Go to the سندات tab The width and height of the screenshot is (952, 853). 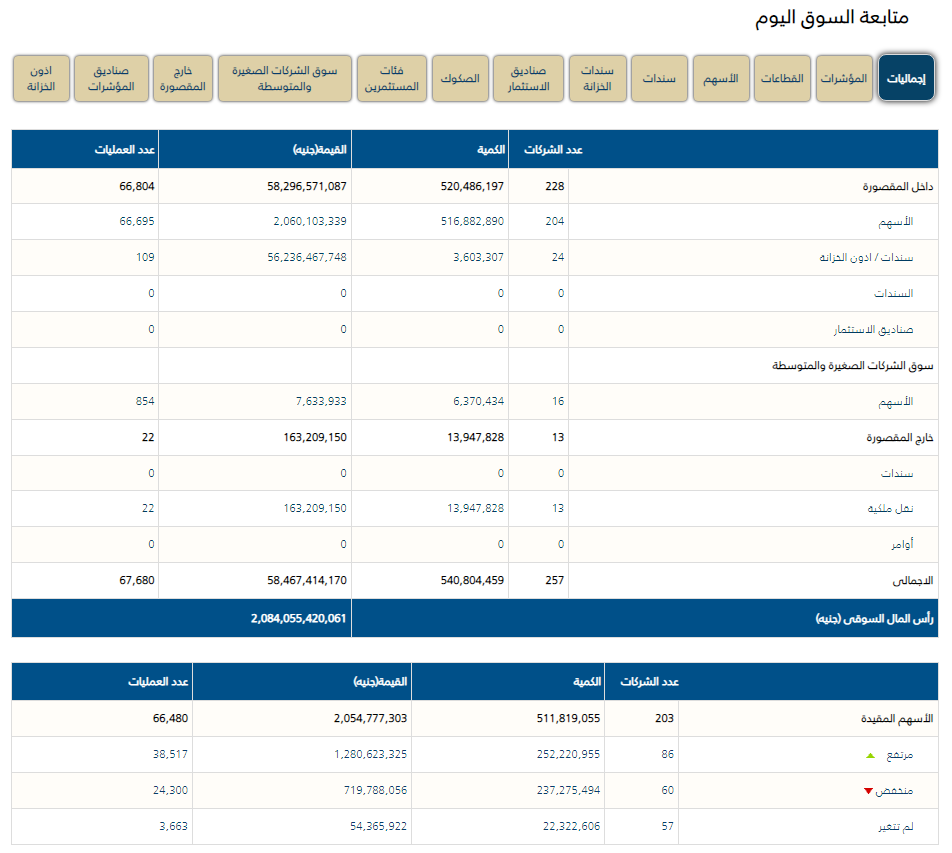[660, 79]
